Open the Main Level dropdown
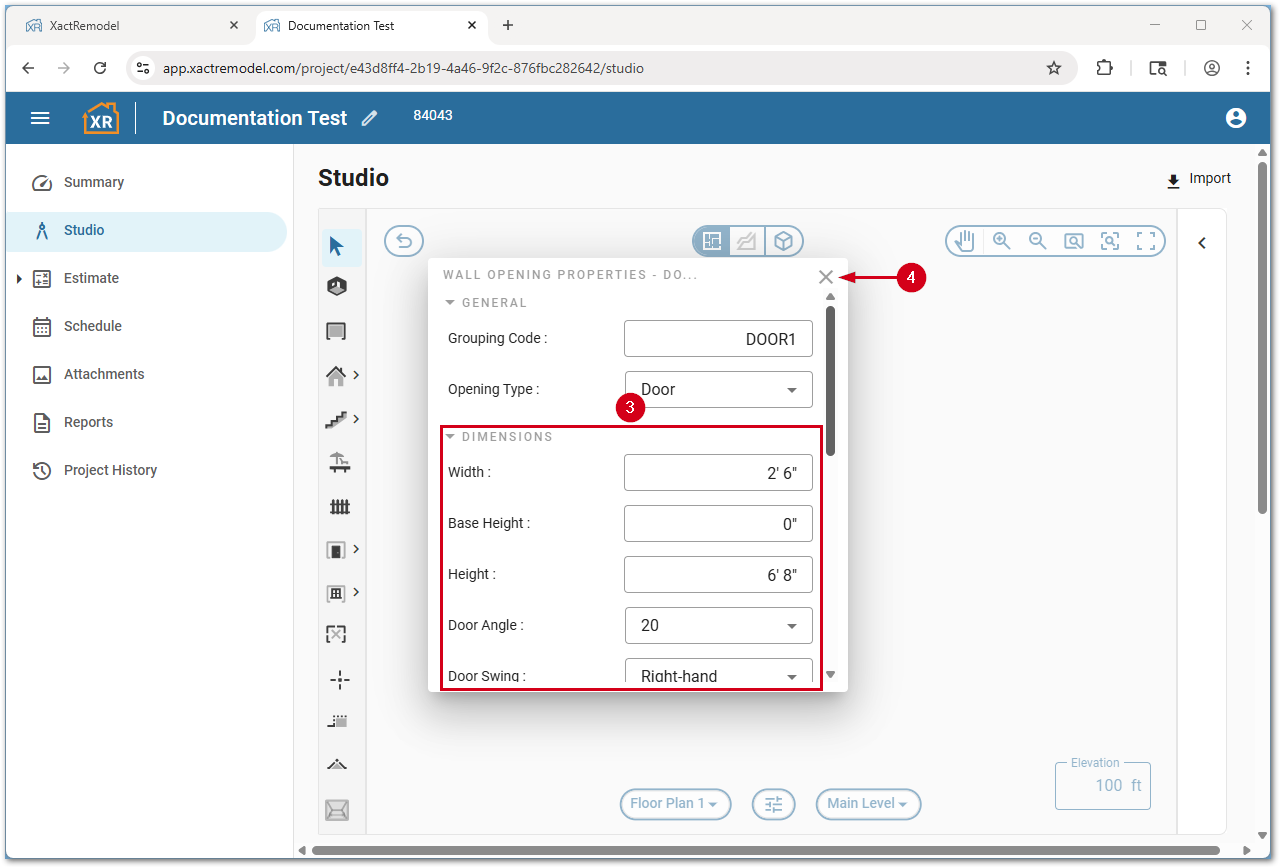The image size is (1280, 868). point(867,804)
